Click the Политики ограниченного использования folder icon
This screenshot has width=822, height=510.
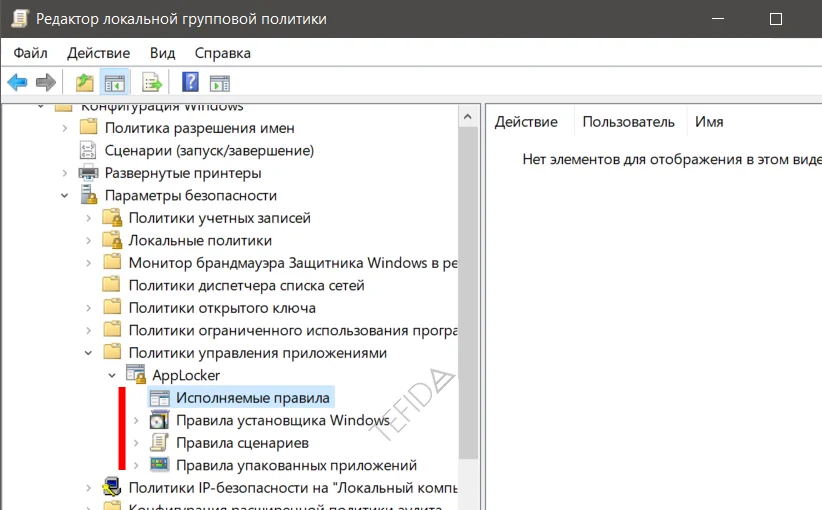point(112,330)
